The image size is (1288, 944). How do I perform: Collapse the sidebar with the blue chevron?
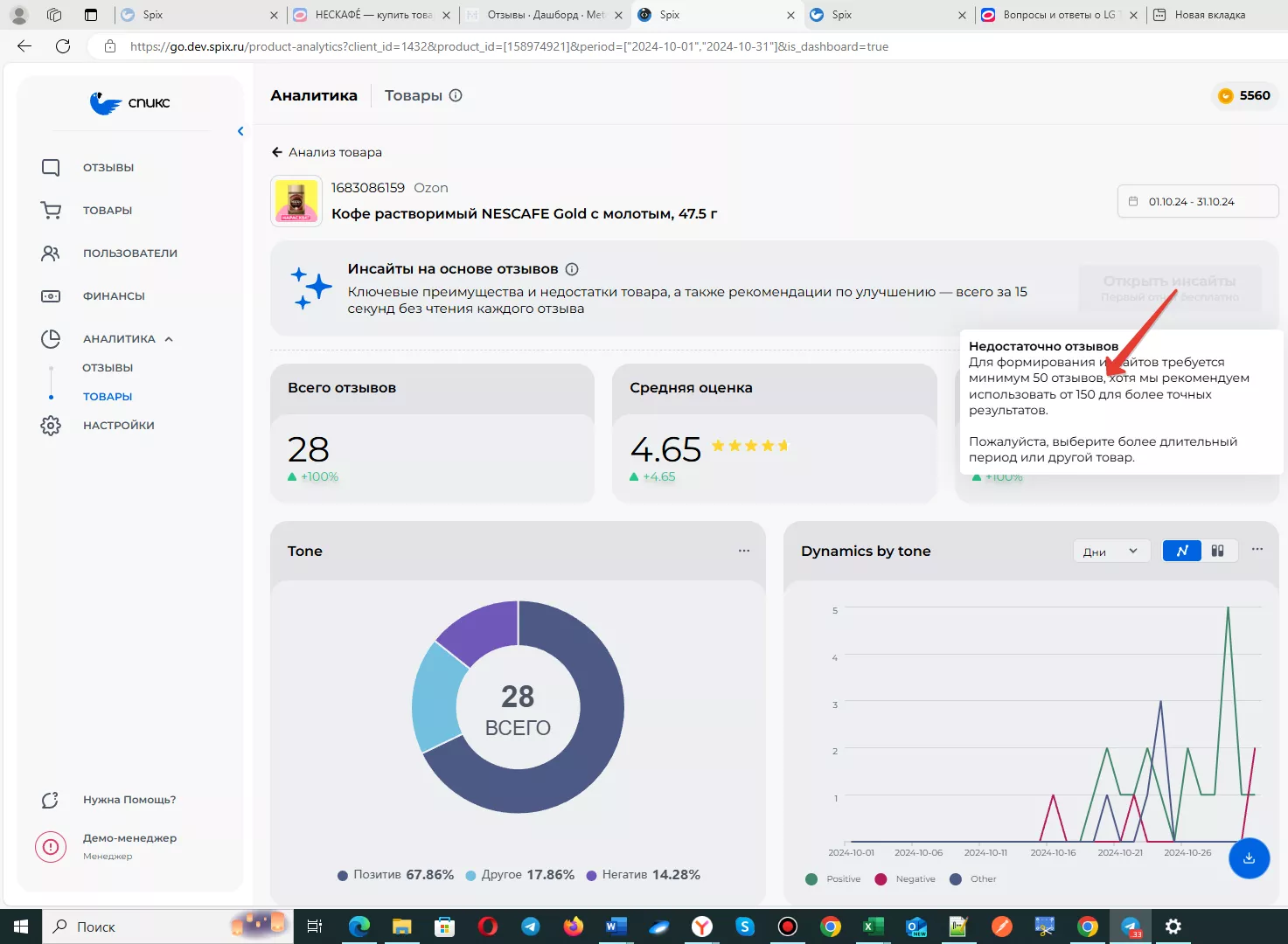(240, 131)
